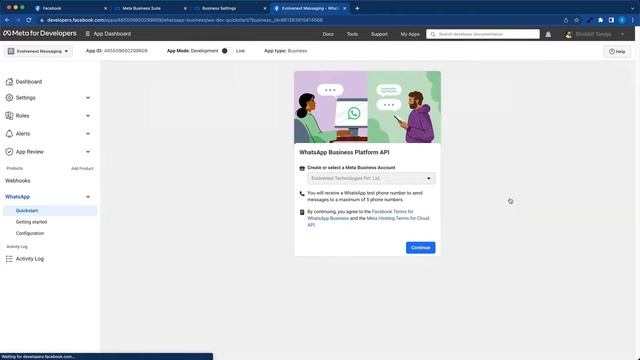
Task: Click the Alerts bell icon in sidebar
Action: (9, 133)
